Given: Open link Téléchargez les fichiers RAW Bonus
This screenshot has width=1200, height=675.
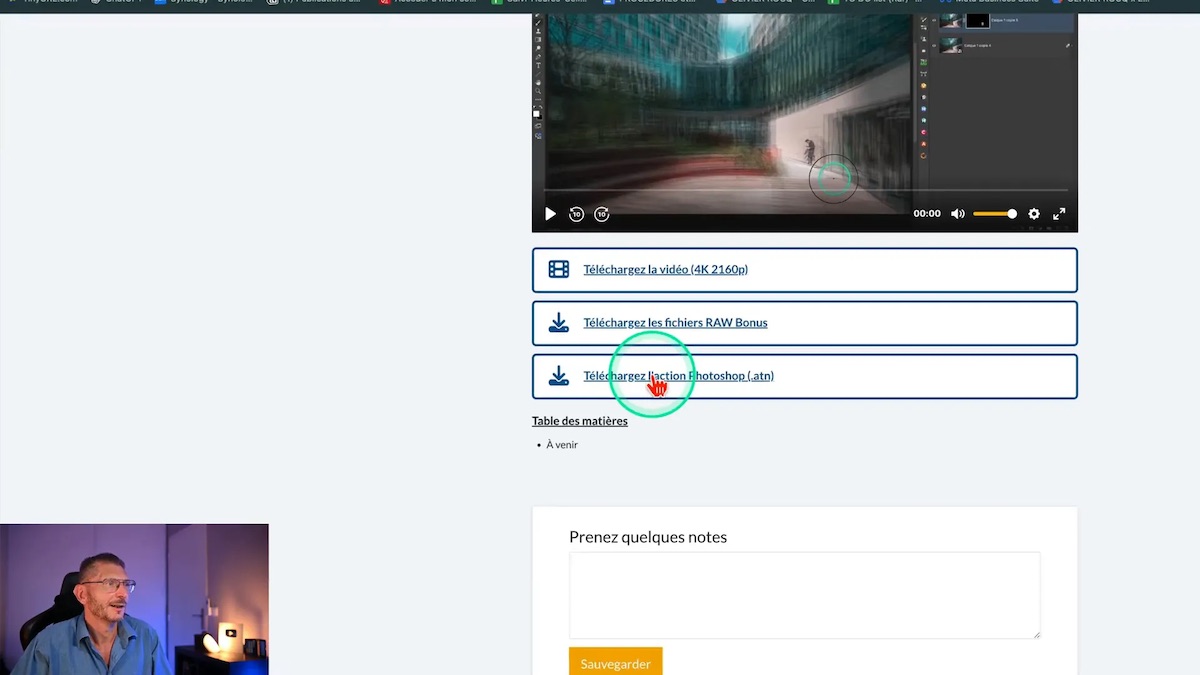Looking at the screenshot, I should pos(676,323).
